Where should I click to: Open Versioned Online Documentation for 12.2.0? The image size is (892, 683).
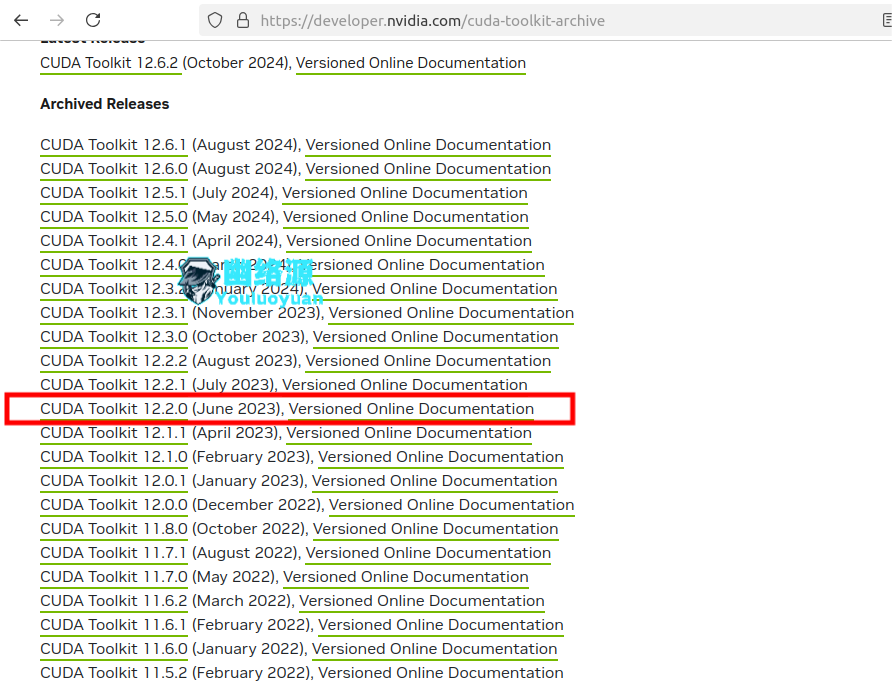(x=411, y=409)
